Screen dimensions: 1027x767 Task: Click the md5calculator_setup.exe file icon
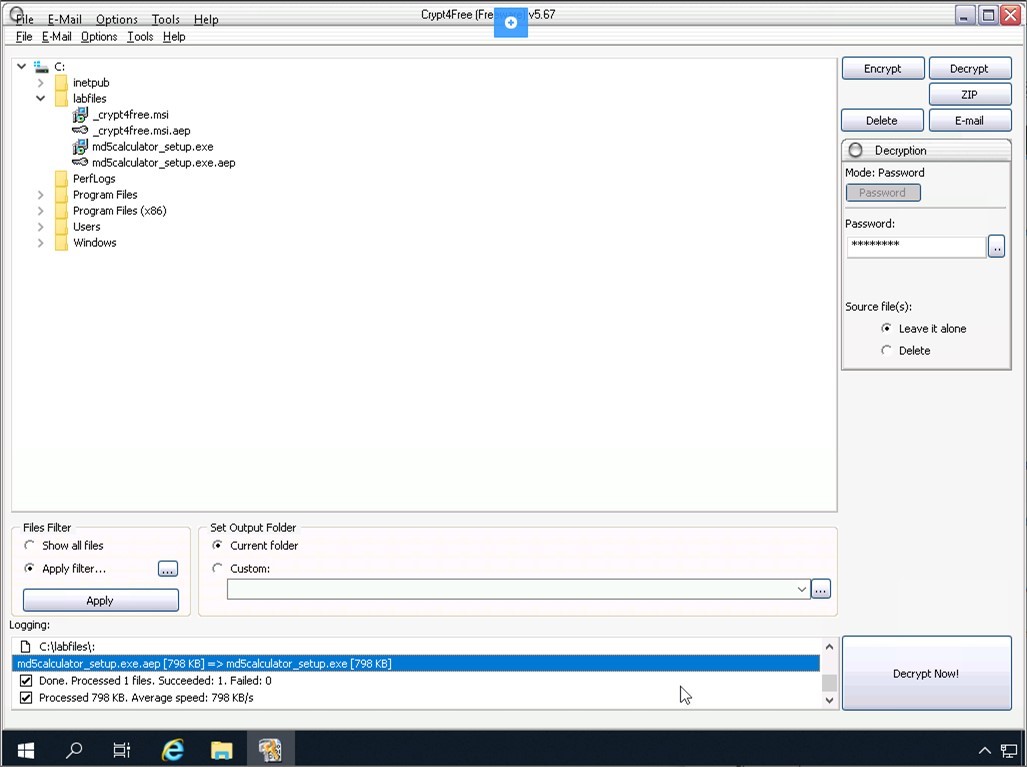tap(80, 147)
